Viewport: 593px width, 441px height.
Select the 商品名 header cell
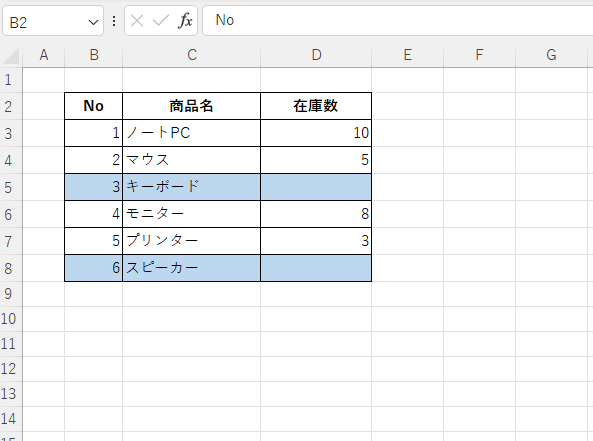(x=191, y=106)
